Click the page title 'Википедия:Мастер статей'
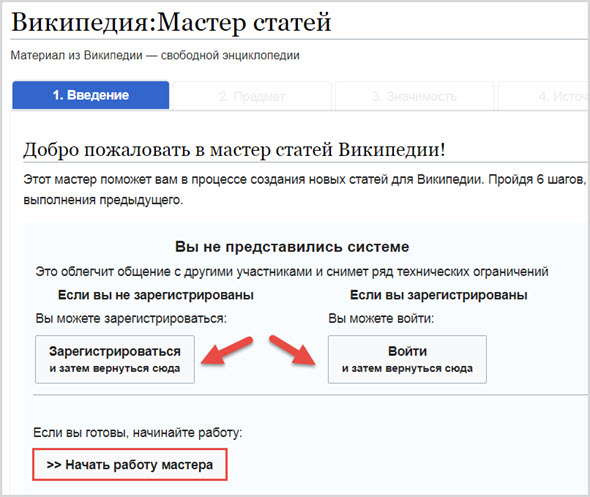590x497 pixels. point(171,22)
